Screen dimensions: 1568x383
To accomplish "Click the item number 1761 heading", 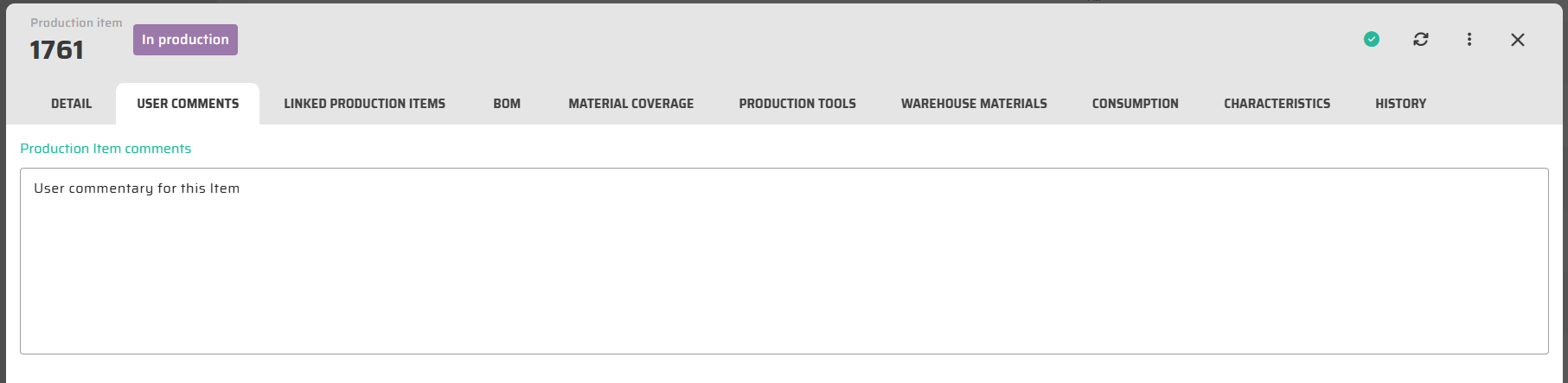I will coord(57,50).
